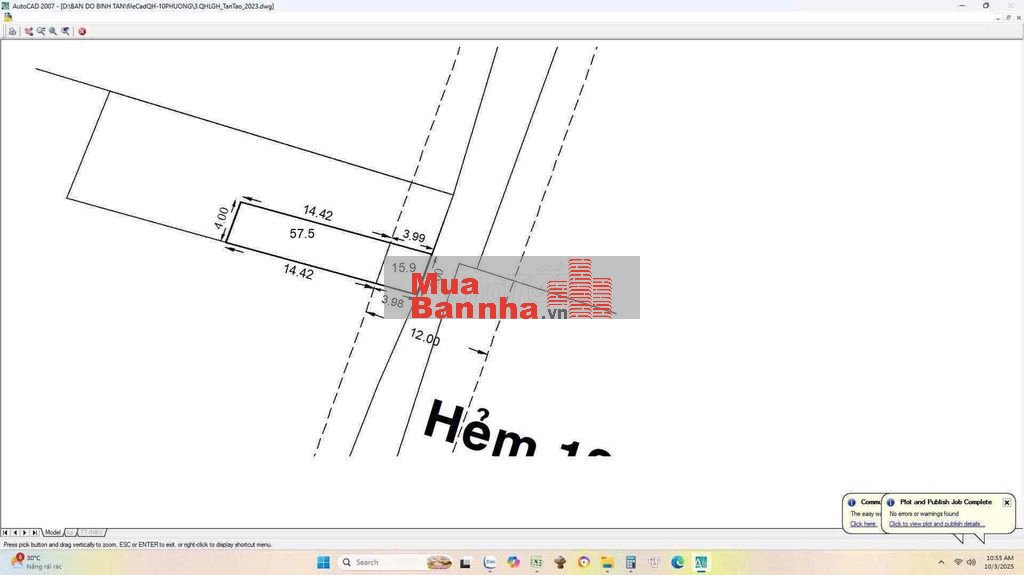This screenshot has height=575, width=1024.
Task: Click the Windows taskbar Search box
Action: point(385,562)
